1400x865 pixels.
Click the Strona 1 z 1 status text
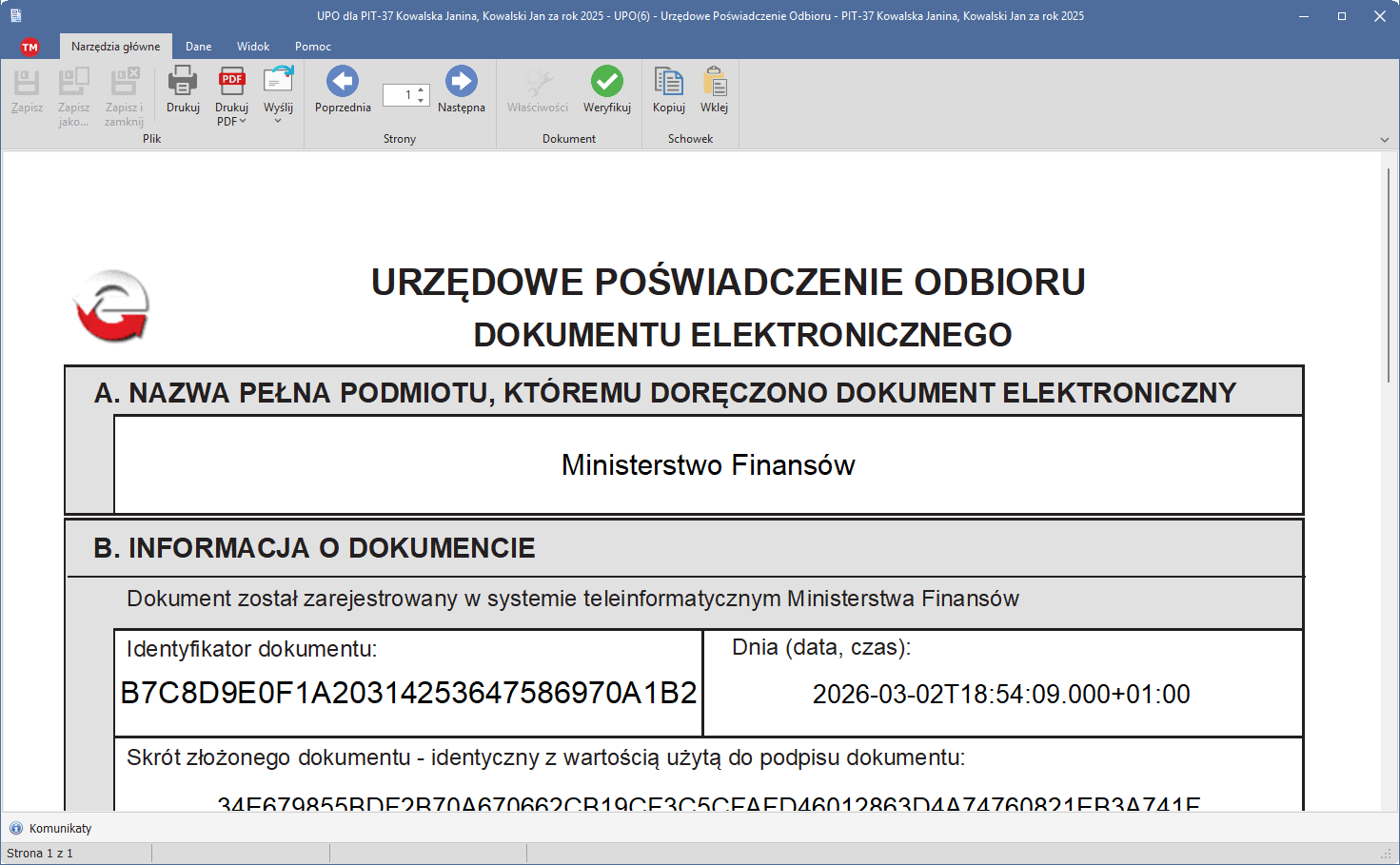coord(40,853)
